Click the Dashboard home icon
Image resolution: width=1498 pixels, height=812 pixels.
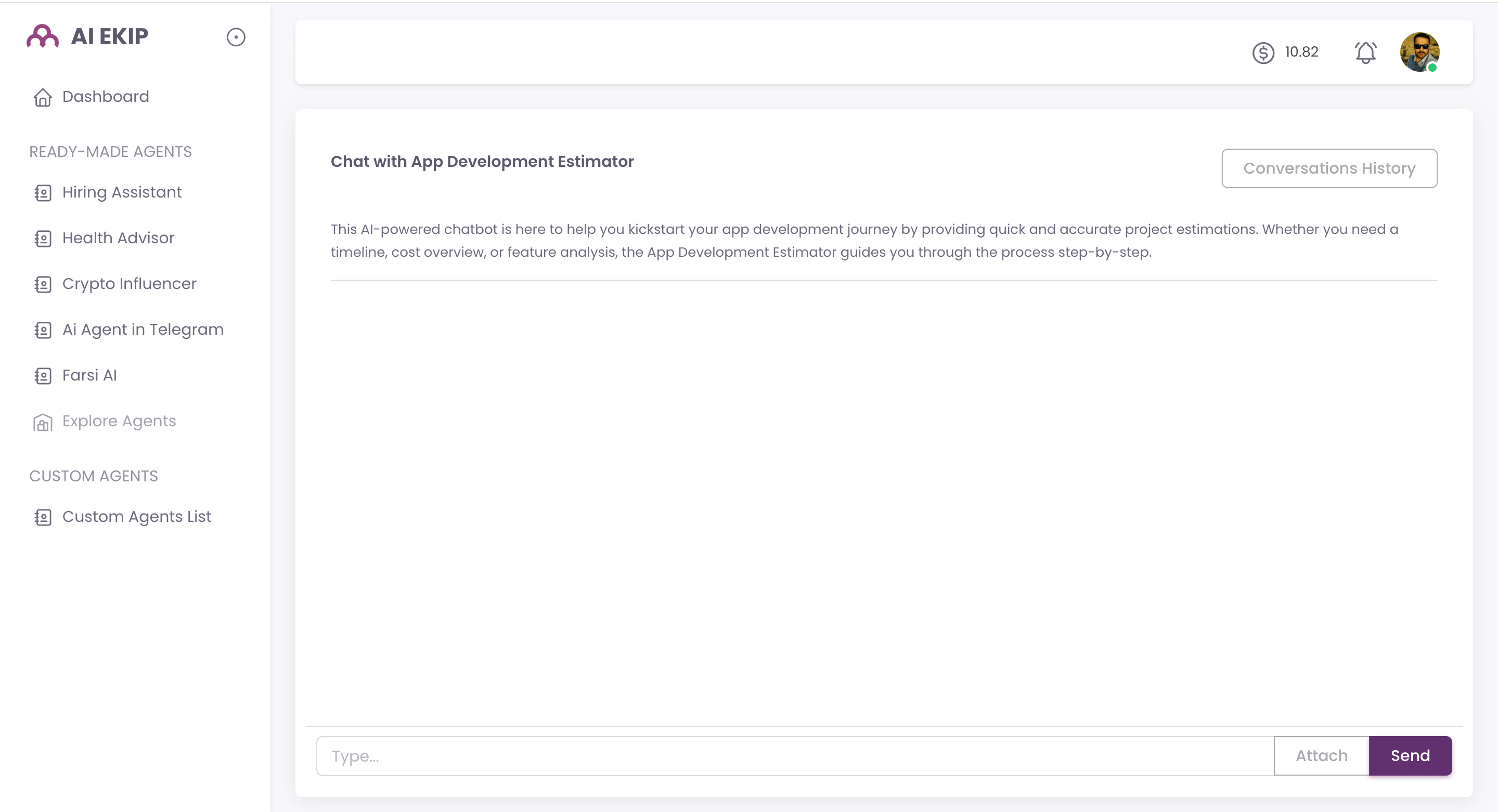(43, 97)
